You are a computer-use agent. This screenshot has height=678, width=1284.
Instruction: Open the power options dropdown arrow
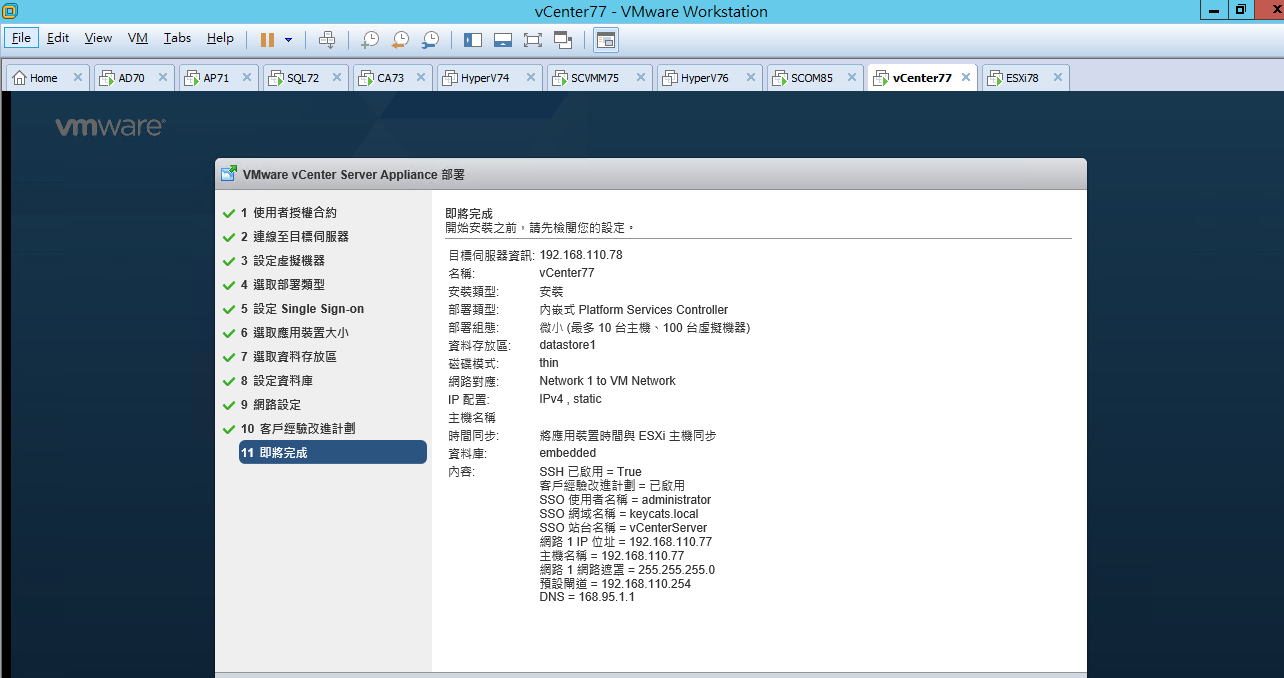click(x=289, y=39)
